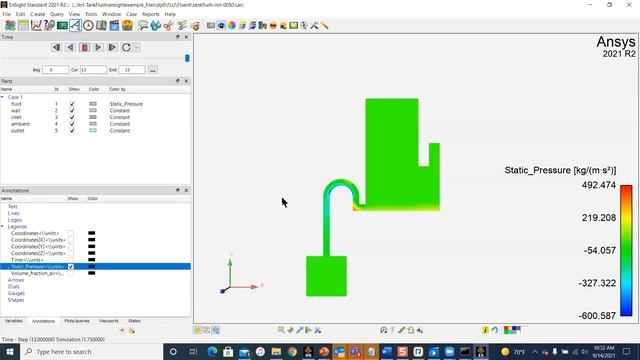The width and height of the screenshot is (640, 360).
Task: Open the Tools menu
Action: (91, 14)
